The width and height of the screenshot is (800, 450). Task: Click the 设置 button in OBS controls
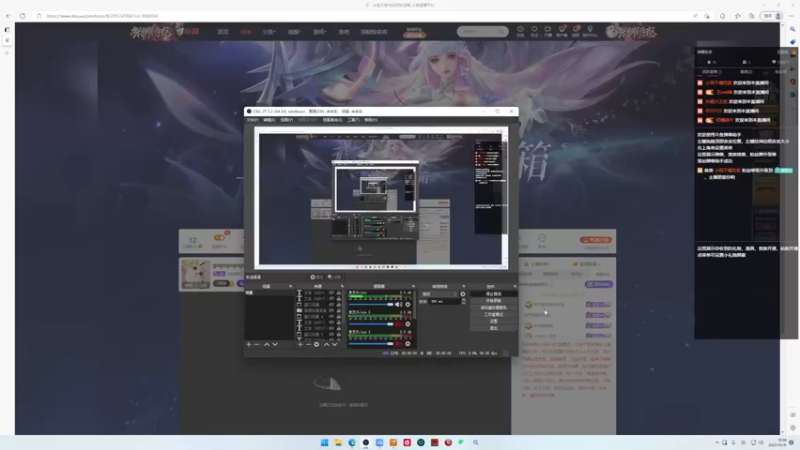[493, 321]
